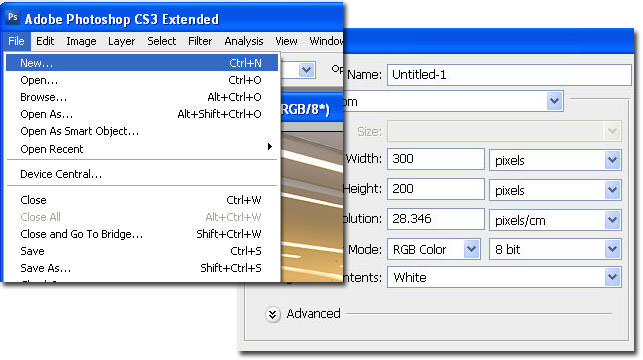The width and height of the screenshot is (643, 360).
Task: Choose Save As... menu entry
Action: [142, 268]
